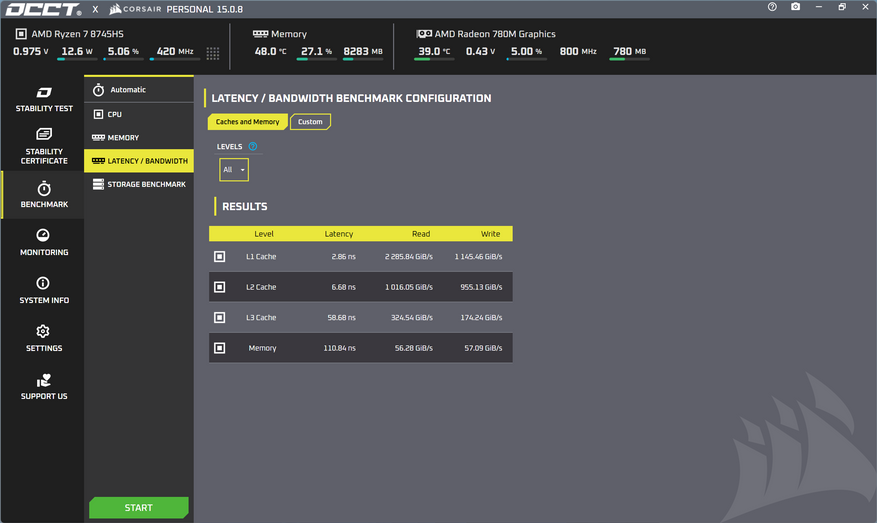877x523 pixels.
Task: Switch to Caches and Memory tab
Action: [x=247, y=122]
